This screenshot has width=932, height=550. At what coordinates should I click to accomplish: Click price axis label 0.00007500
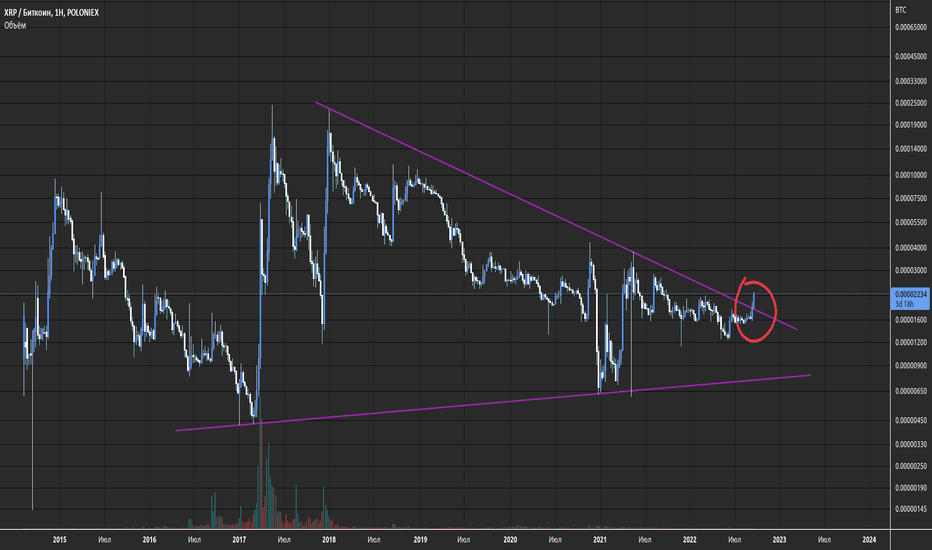pyautogui.click(x=911, y=198)
